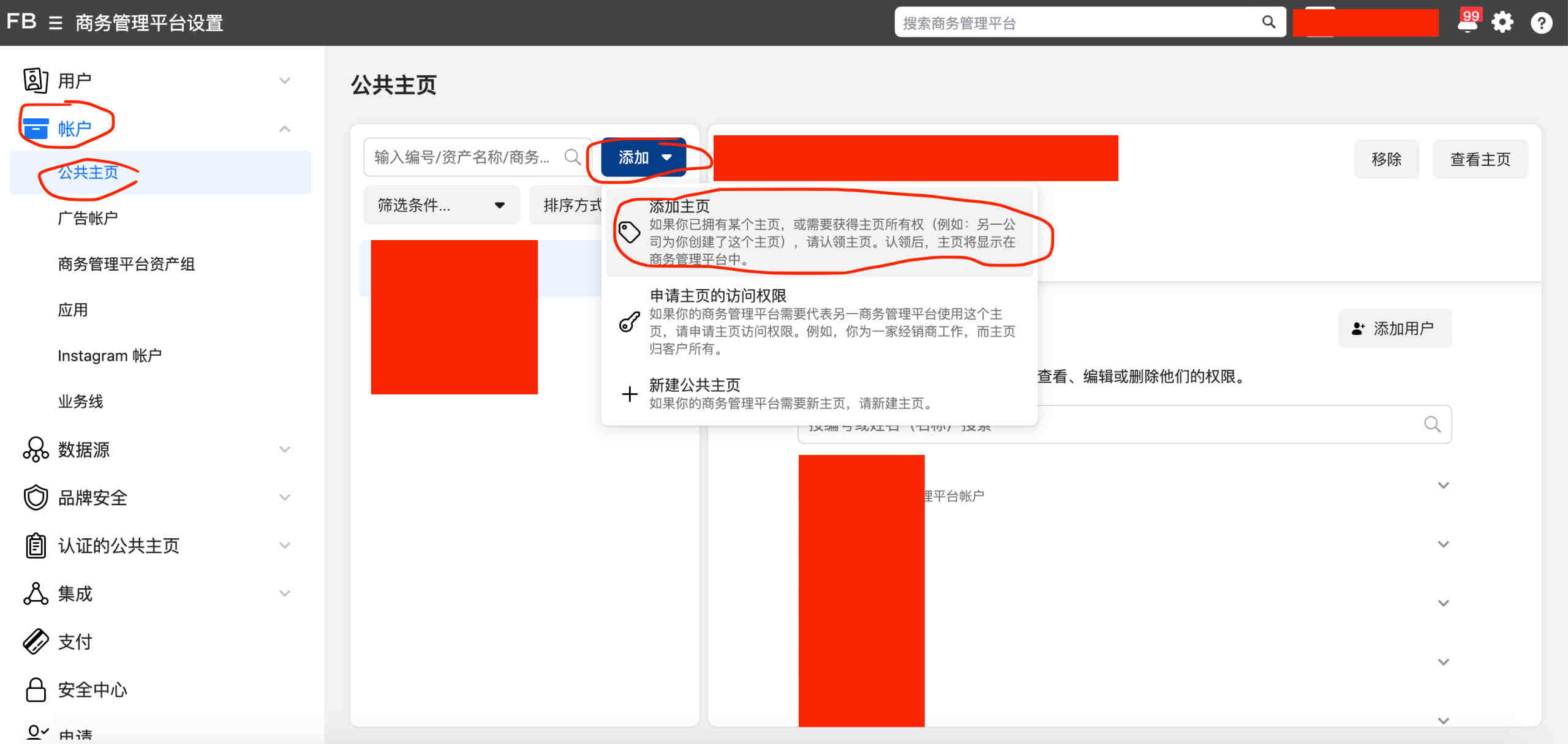Expand the 品牌安全 section chevron
The width and height of the screenshot is (1568, 744).
[x=285, y=497]
